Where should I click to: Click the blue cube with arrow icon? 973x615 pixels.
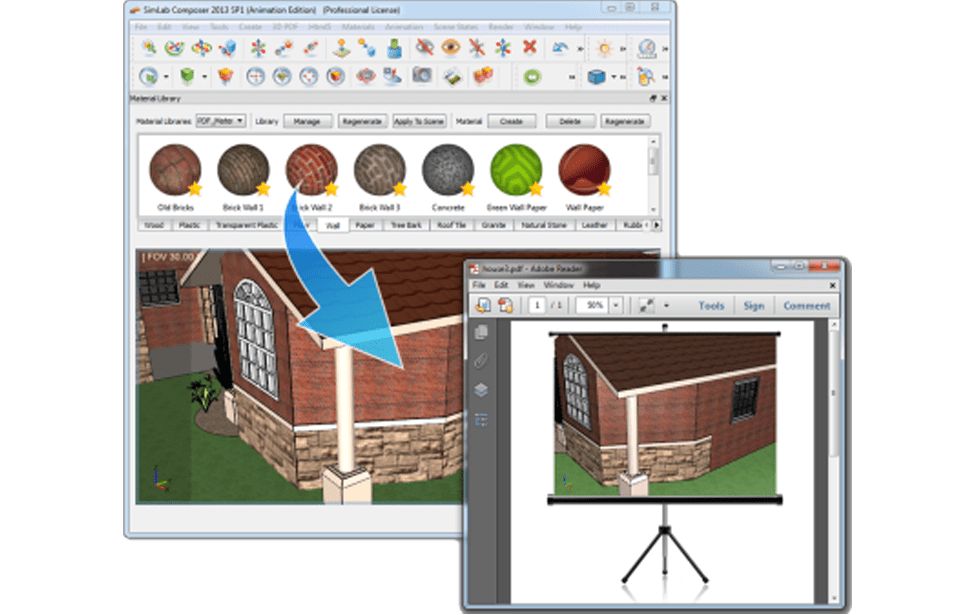(x=228, y=48)
